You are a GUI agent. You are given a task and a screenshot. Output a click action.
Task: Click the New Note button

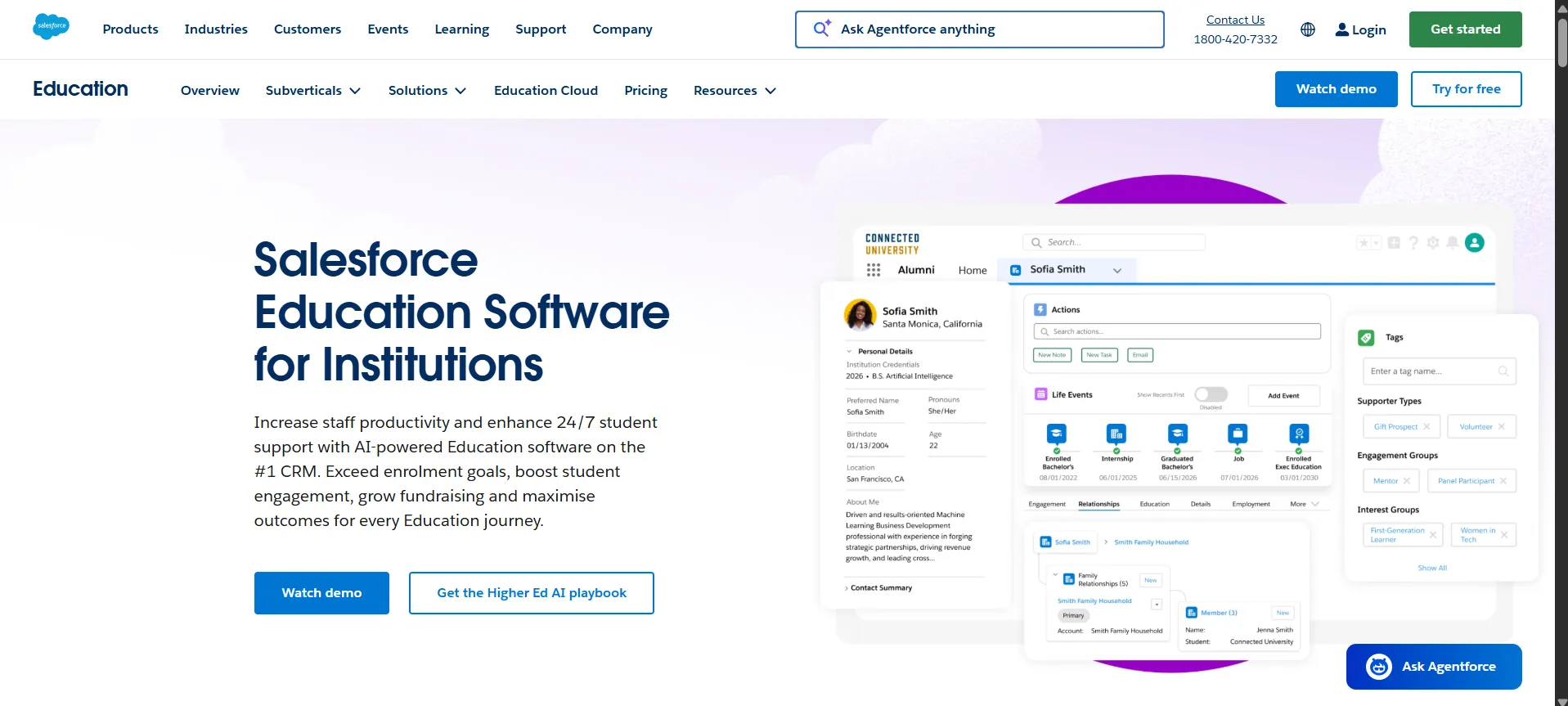click(1052, 355)
